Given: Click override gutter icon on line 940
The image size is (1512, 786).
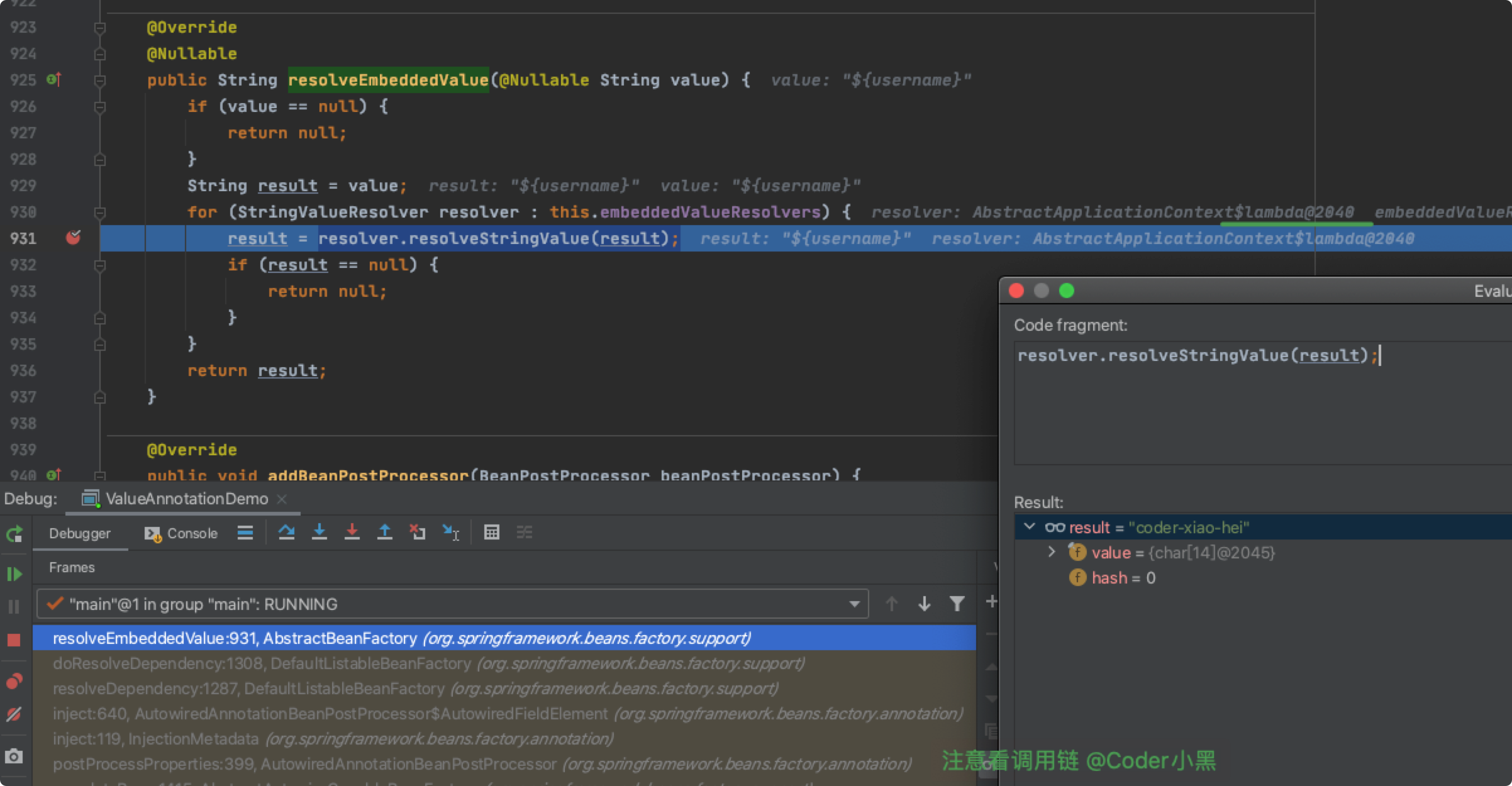Looking at the screenshot, I should [54, 475].
